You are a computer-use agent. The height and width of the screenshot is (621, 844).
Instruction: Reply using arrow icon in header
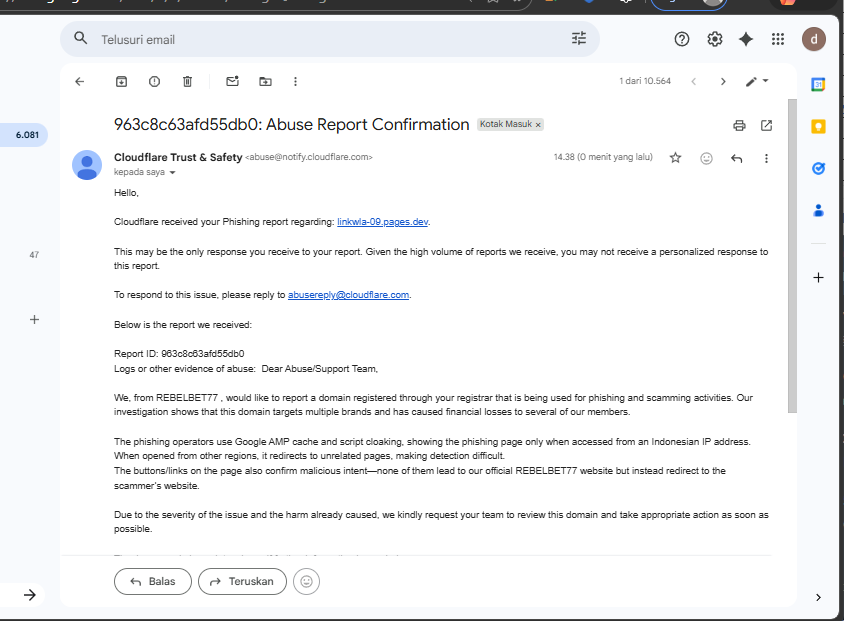tap(737, 158)
